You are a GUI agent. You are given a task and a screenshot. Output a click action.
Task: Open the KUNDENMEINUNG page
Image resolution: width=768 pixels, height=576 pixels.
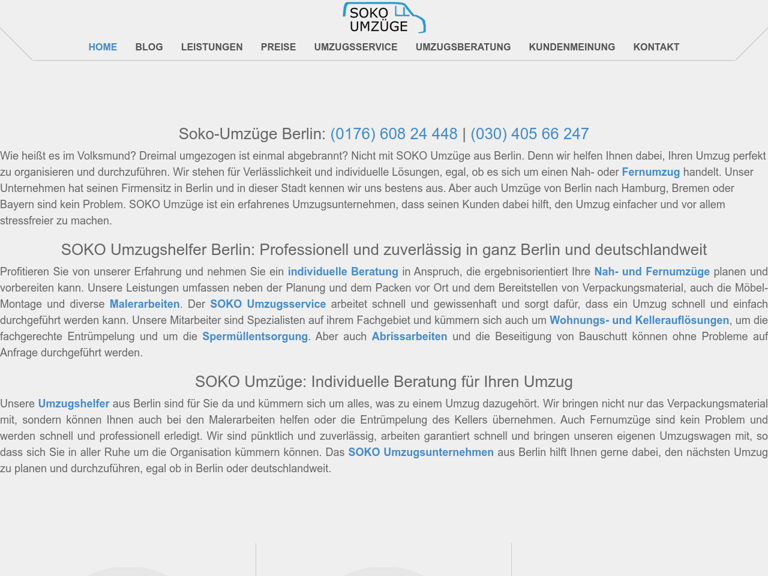[x=571, y=47]
